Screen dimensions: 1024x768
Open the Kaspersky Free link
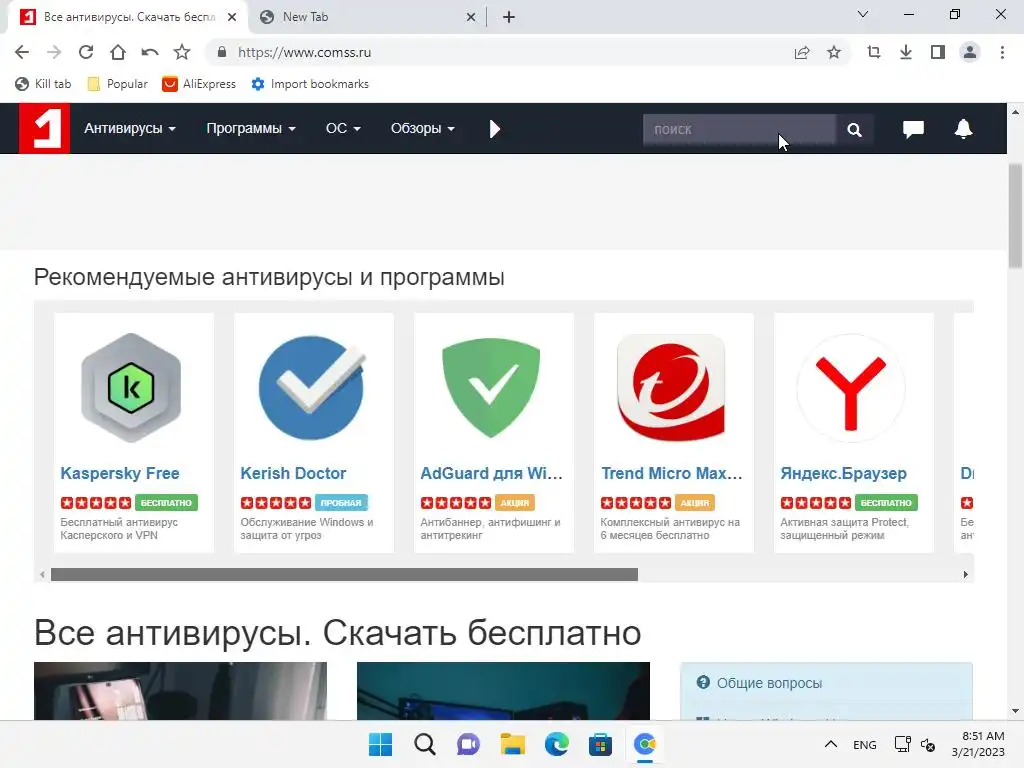tap(120, 473)
